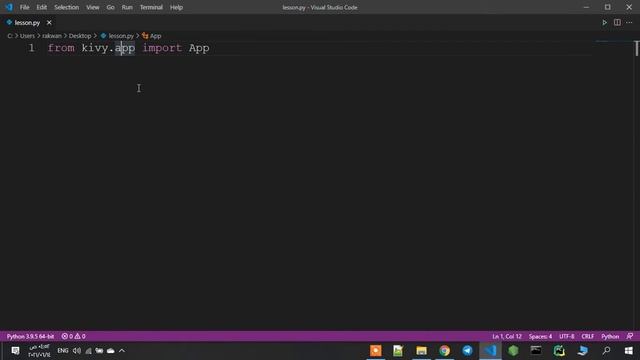Open the orange recorder app in taskbar

point(376,351)
